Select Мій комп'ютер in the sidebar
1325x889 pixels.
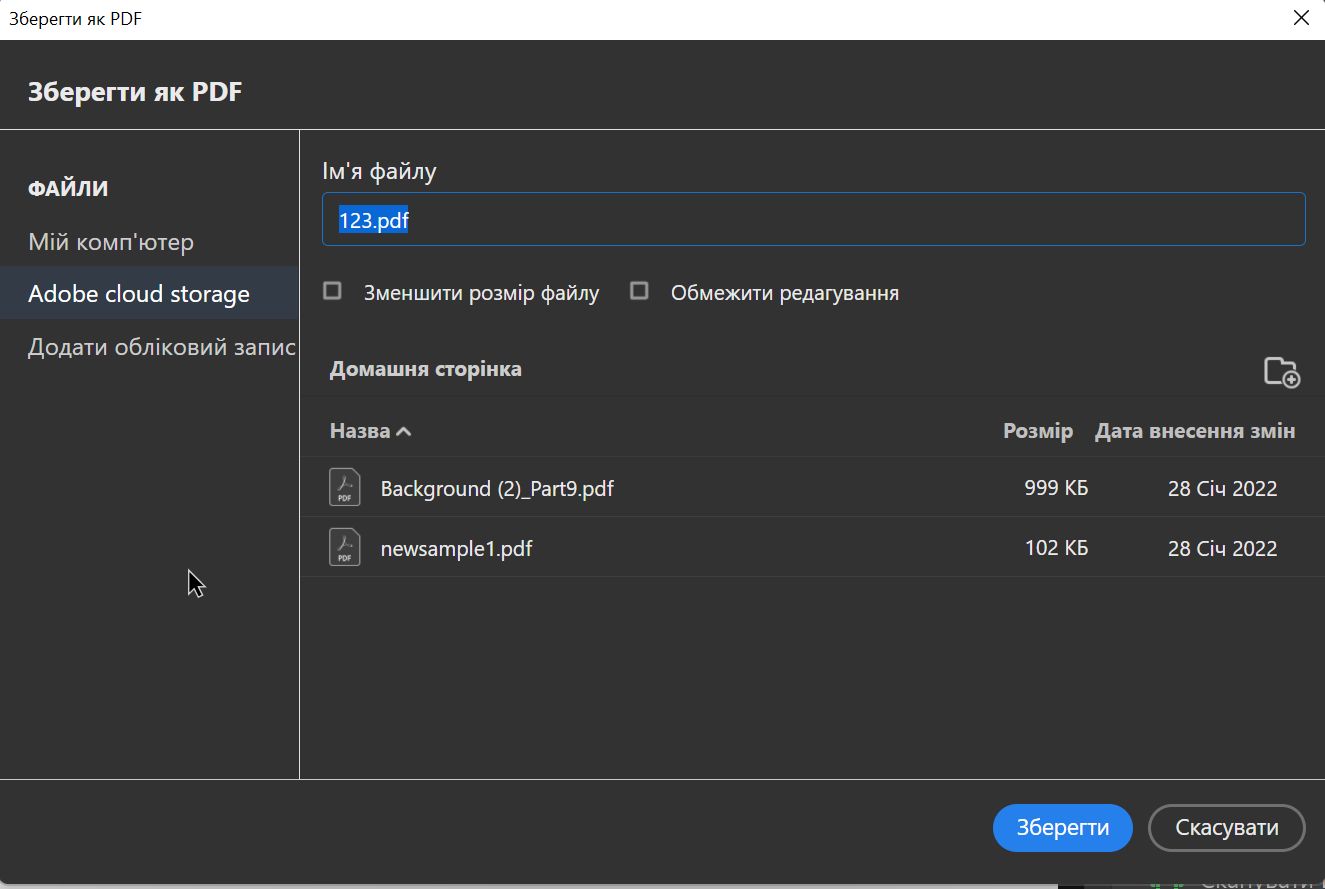coord(111,242)
